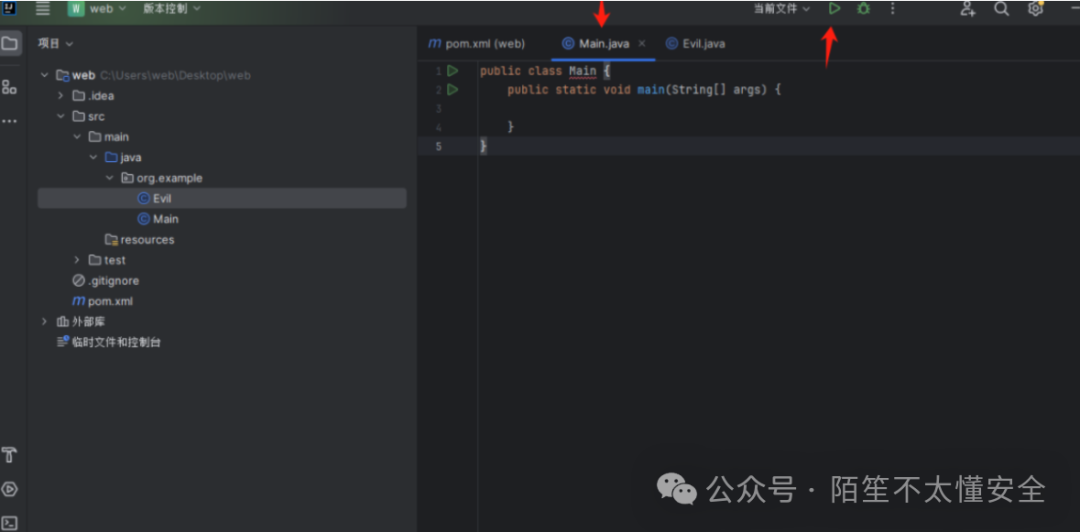
Task: Open Search Everywhere magnifier icon
Action: click(1001, 9)
